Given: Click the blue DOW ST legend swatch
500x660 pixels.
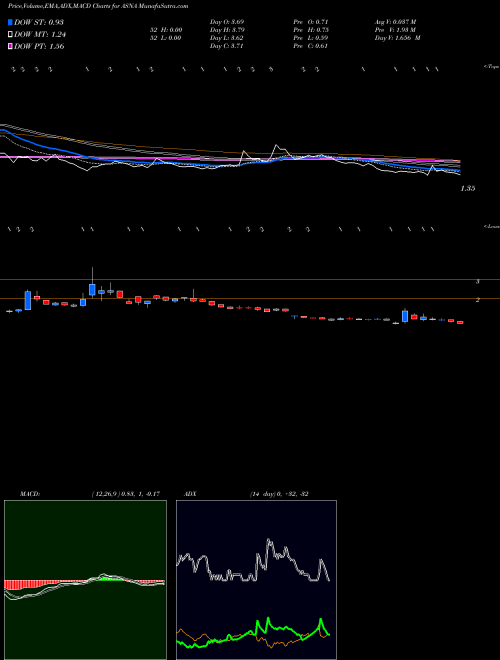Looking at the screenshot, I should click(10, 22).
